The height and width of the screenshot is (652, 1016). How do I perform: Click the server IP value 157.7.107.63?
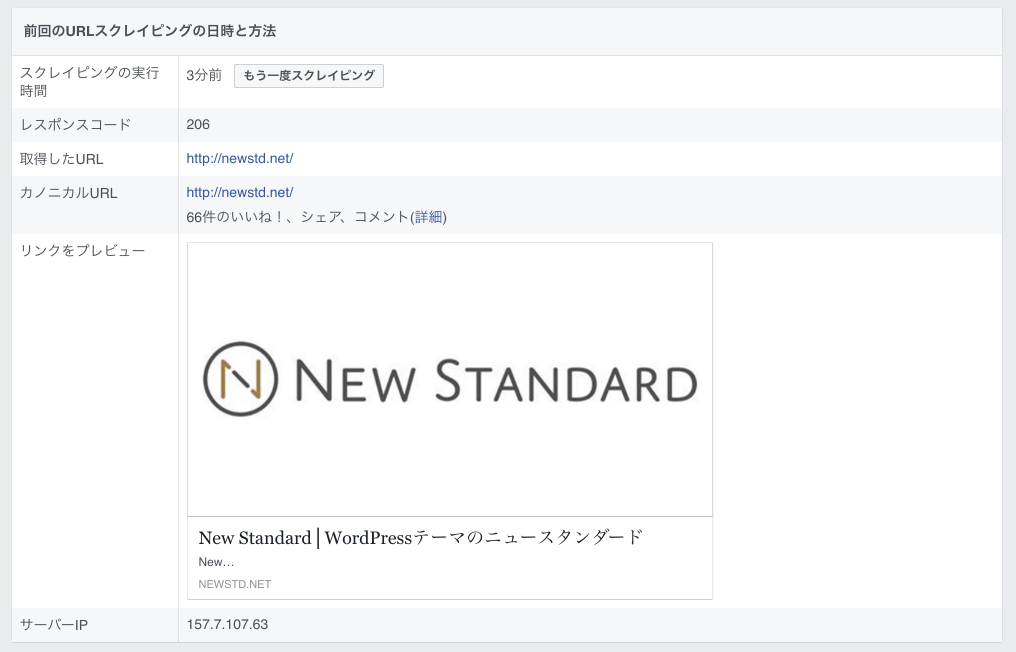tap(227, 625)
